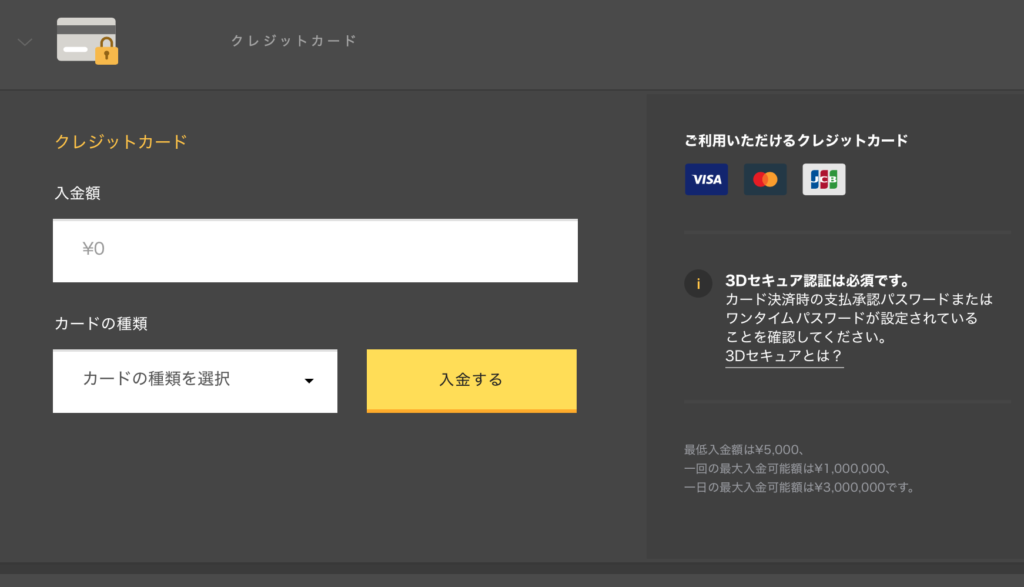This screenshot has width=1024, height=587.
Task: Click the credit card icon with lock symbol
Action: [88, 41]
